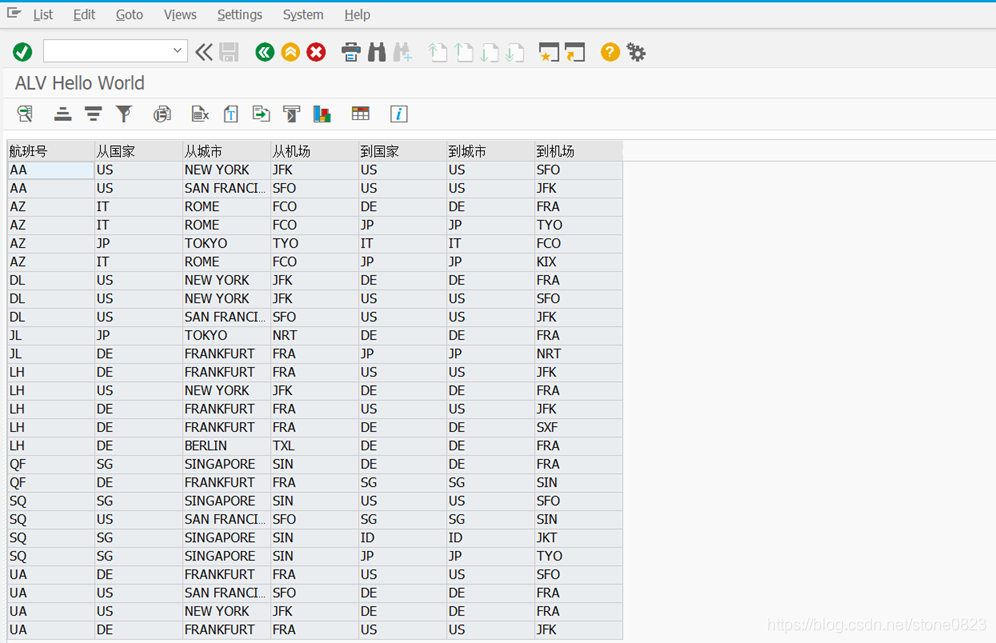Click the TXL airport cell

[x=314, y=445]
